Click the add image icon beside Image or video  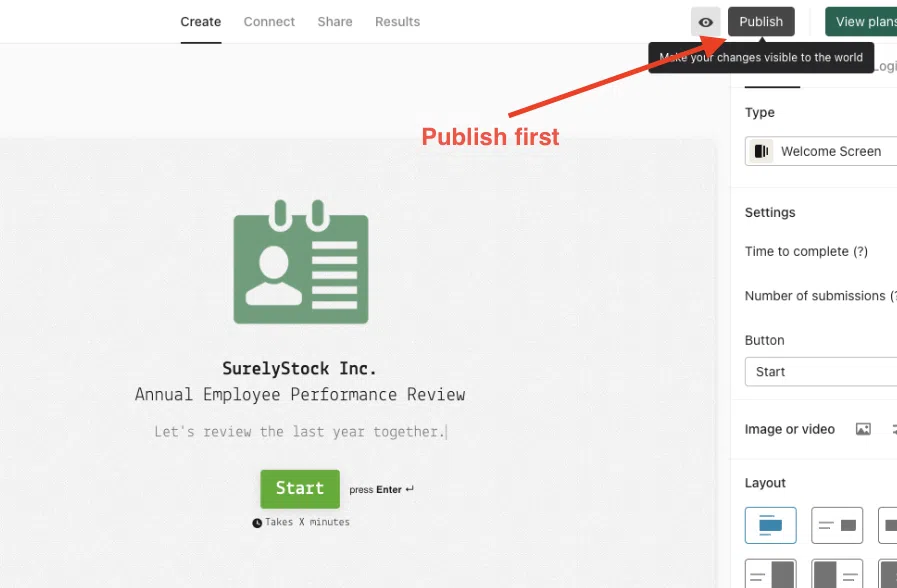(x=863, y=429)
